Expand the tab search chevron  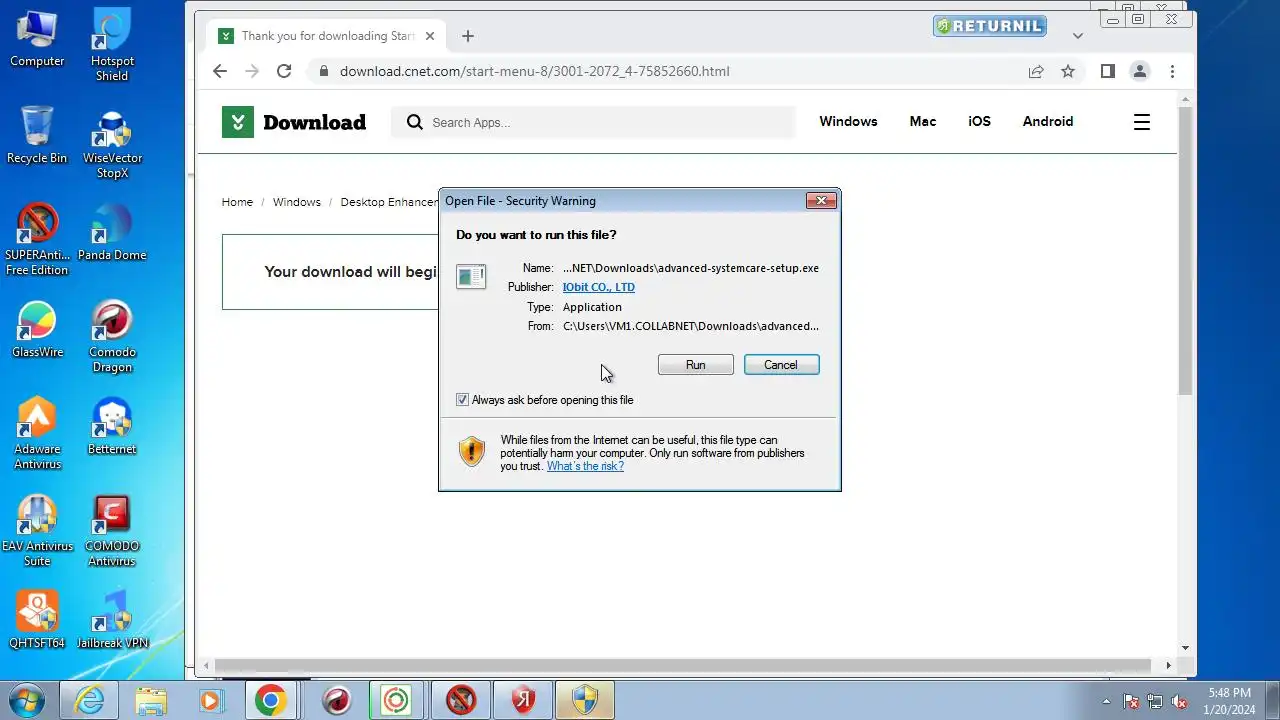[1077, 36]
